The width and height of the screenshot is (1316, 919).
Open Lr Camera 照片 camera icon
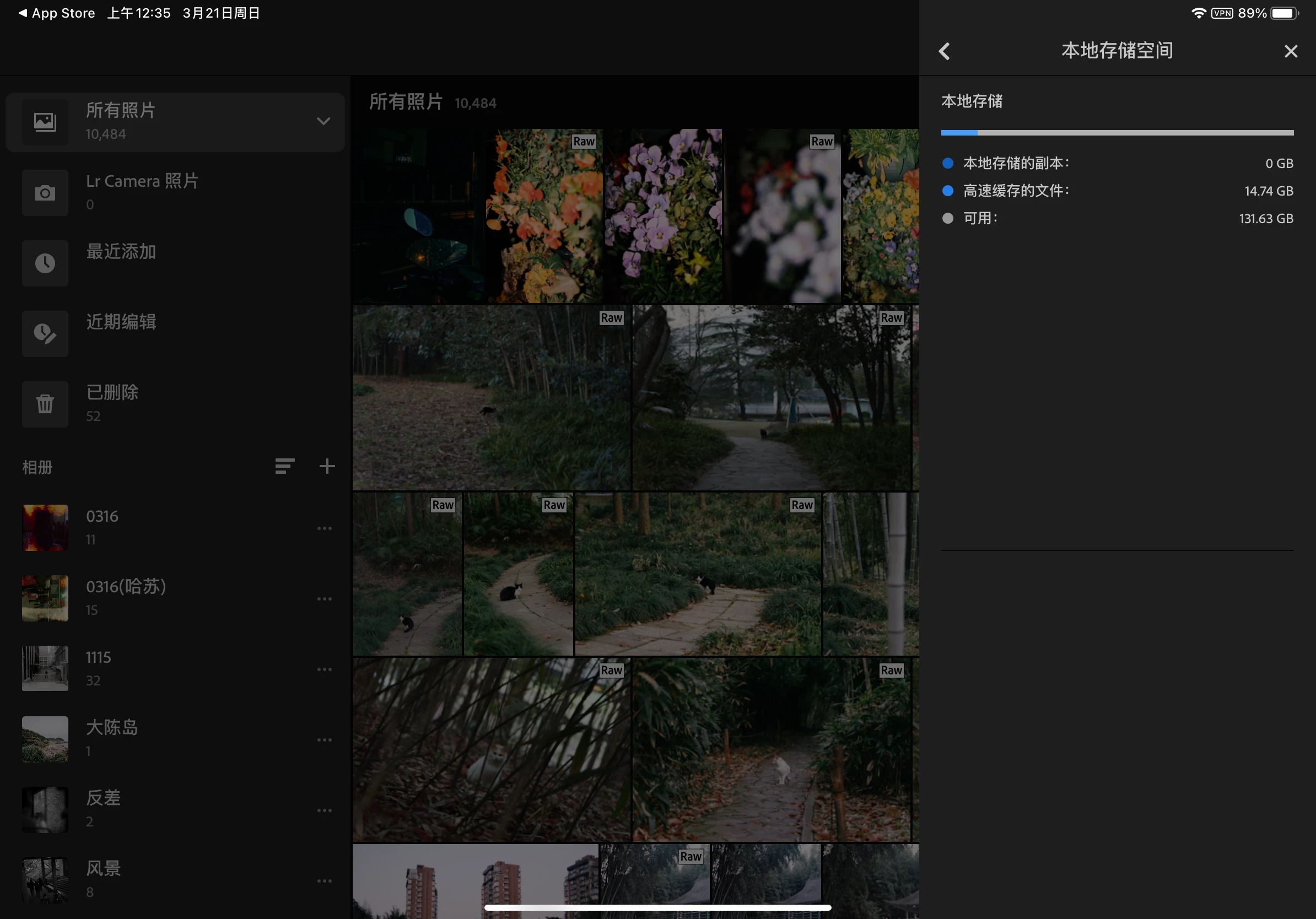45,192
